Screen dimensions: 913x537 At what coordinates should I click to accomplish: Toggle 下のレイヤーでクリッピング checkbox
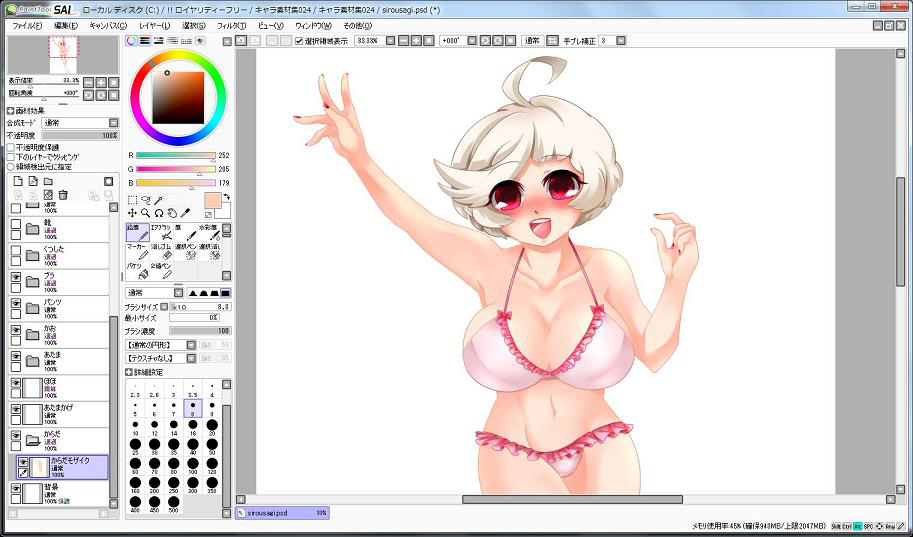point(11,157)
